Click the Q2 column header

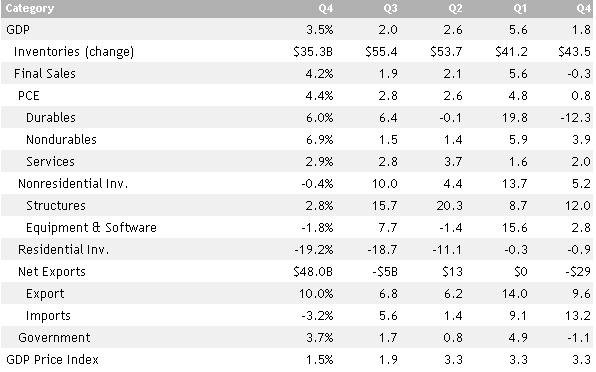tap(455, 8)
